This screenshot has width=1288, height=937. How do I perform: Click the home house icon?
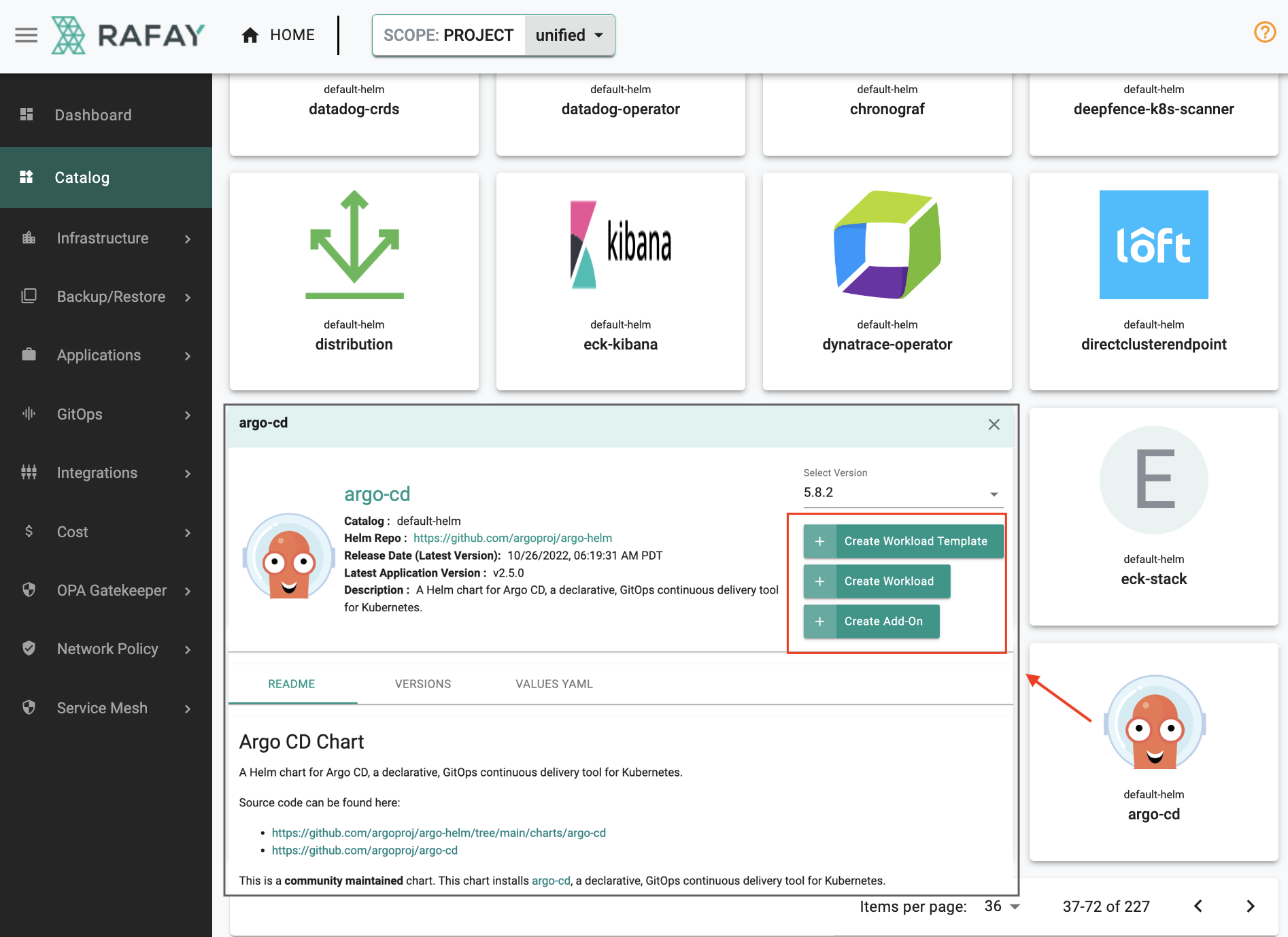coord(250,35)
